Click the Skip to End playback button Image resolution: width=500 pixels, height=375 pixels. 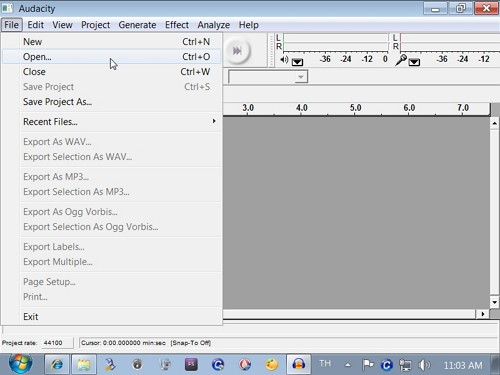[237, 51]
